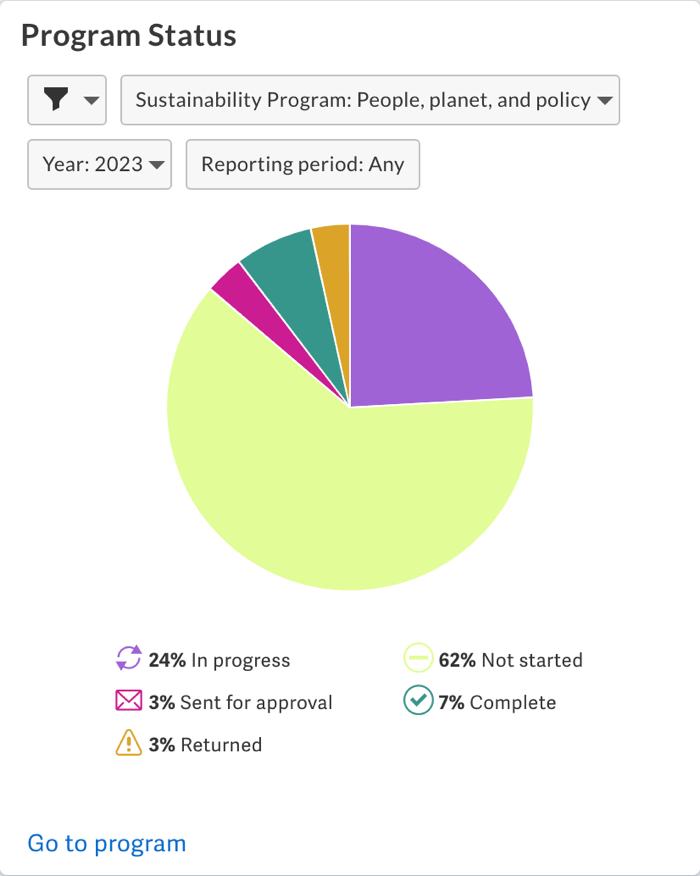700x876 pixels.
Task: Expand the Year: 2023 dropdown
Action: [100, 164]
